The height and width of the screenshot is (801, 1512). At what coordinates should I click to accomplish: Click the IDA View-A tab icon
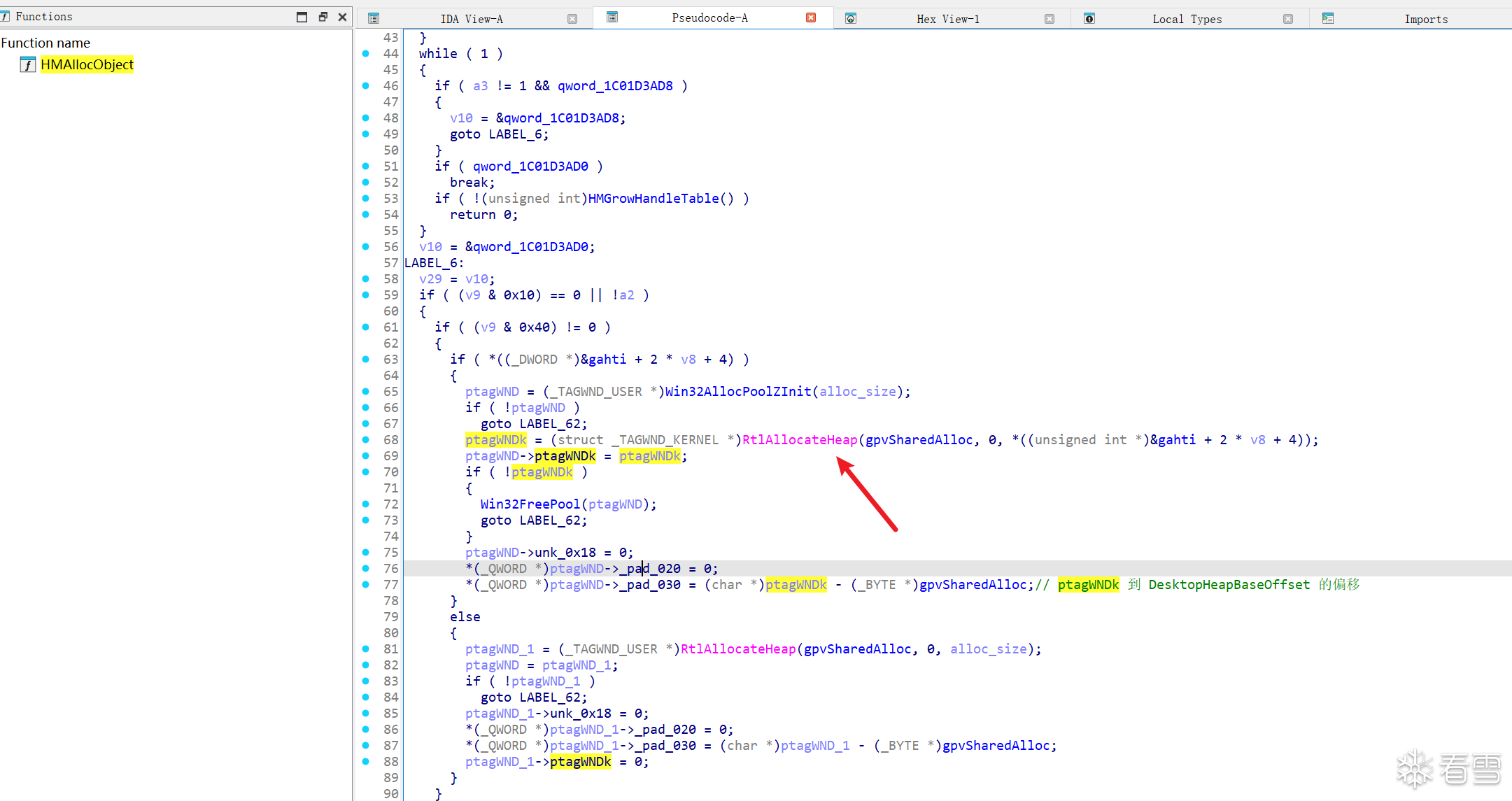point(374,19)
